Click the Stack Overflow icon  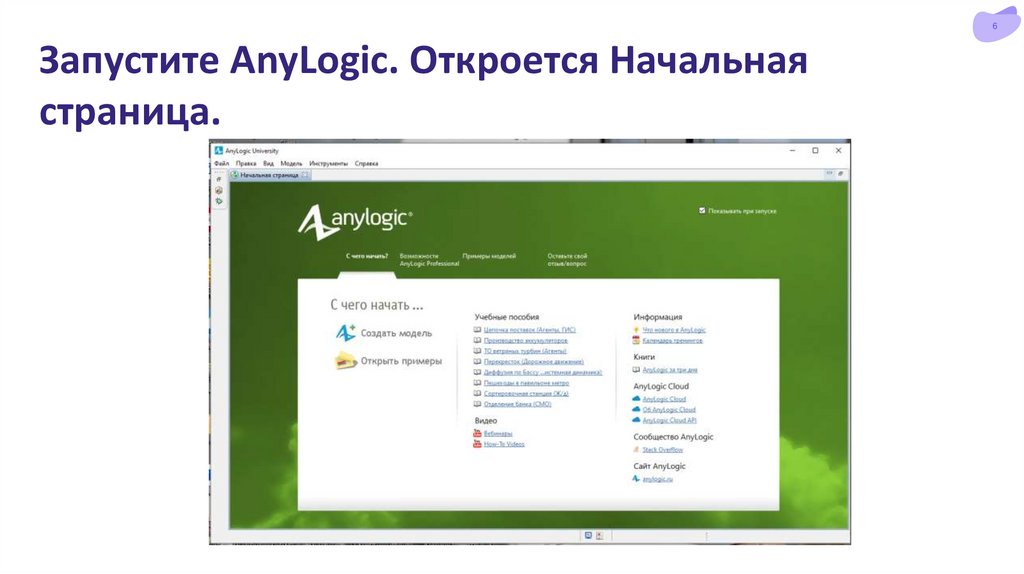coord(636,449)
